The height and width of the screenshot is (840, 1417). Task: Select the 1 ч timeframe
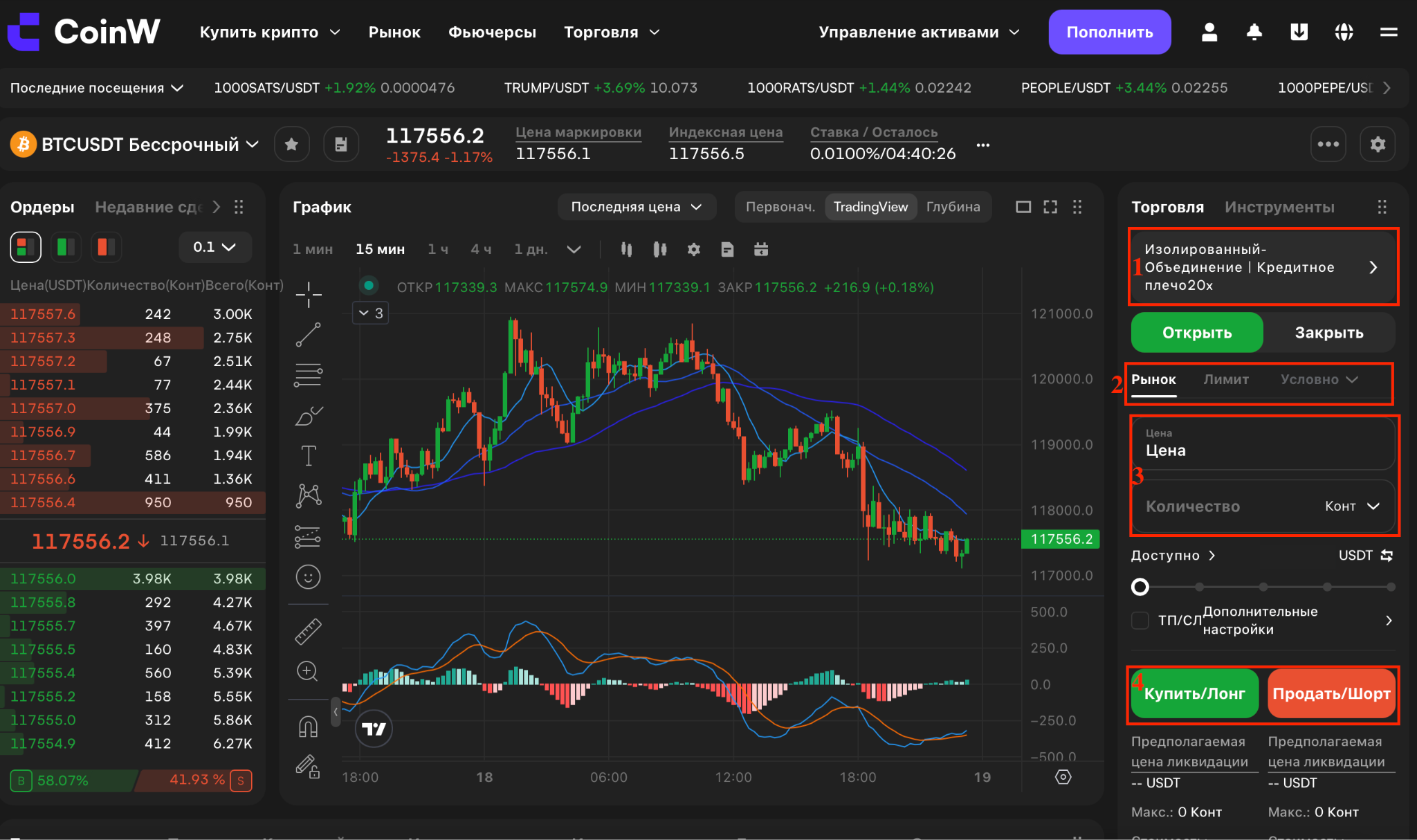[x=438, y=249]
